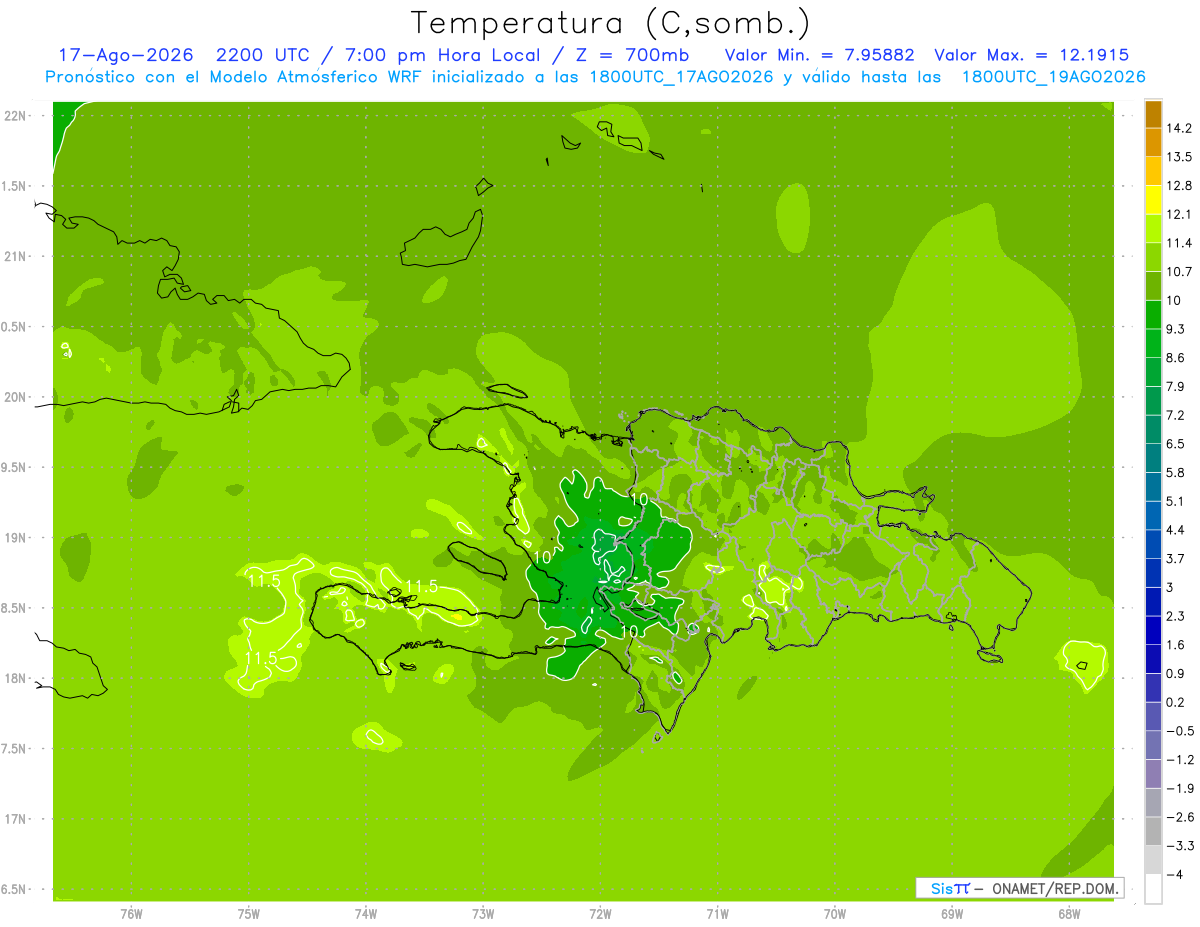Click the '21N' latitude label
Screen dimensions: 1200x927
click(16, 257)
